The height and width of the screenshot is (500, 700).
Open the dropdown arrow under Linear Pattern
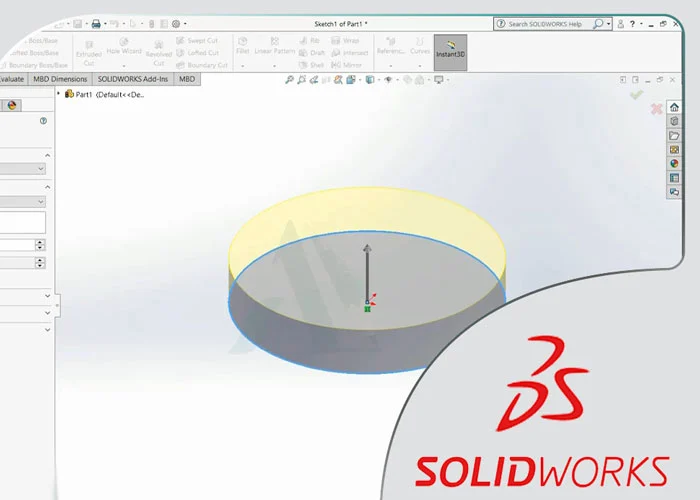pos(275,66)
